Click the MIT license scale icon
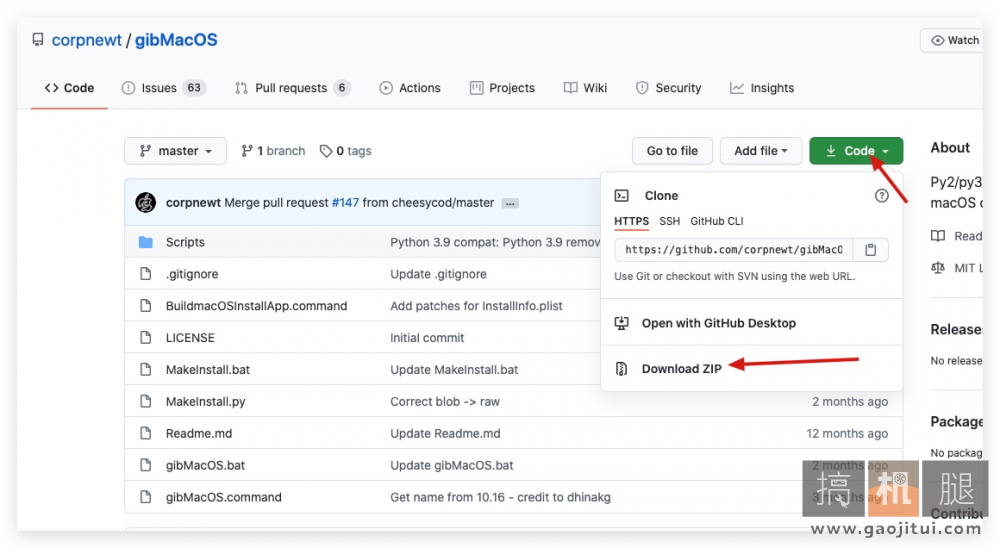This screenshot has width=1000, height=548. (938, 268)
